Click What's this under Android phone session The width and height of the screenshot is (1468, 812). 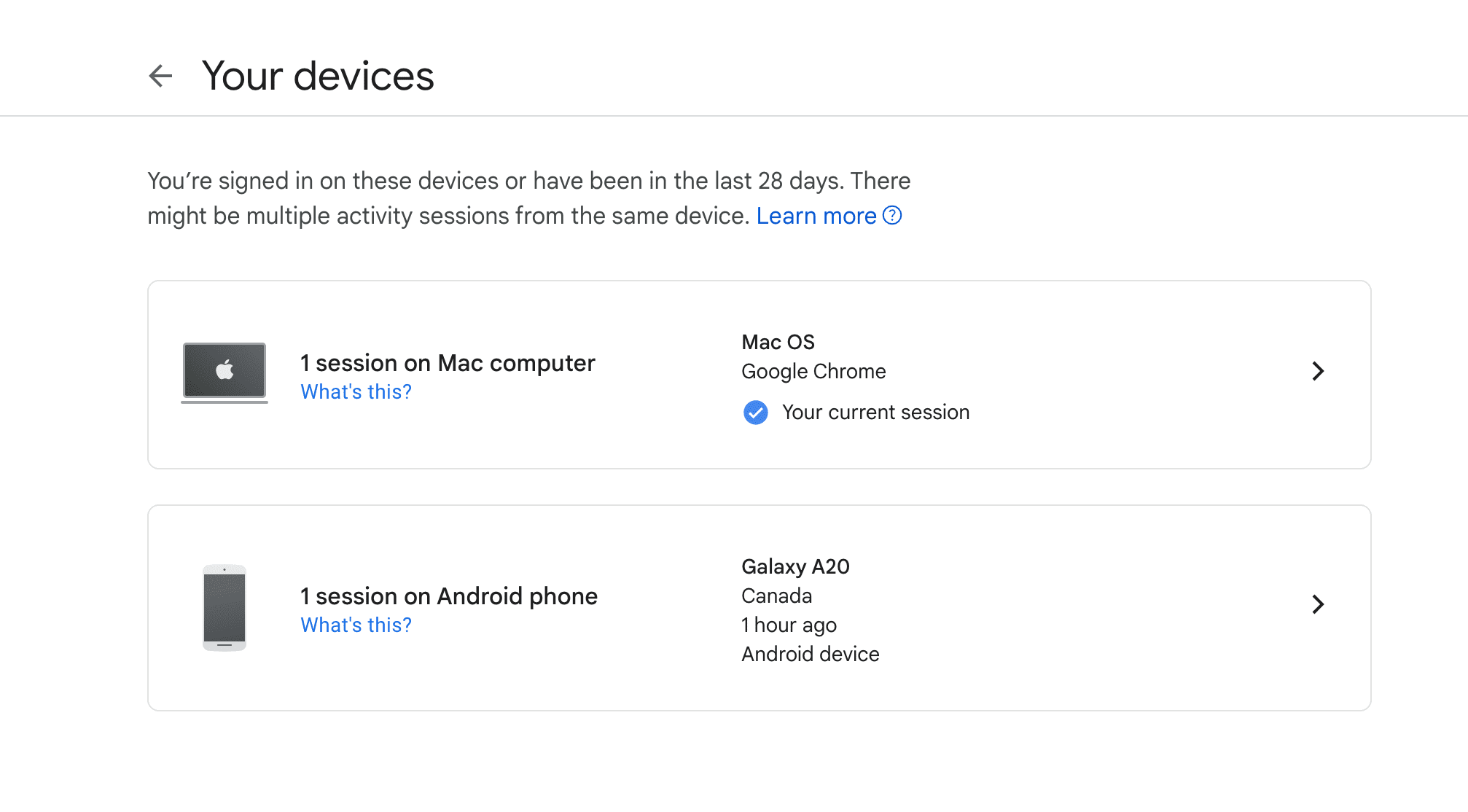tap(355, 625)
